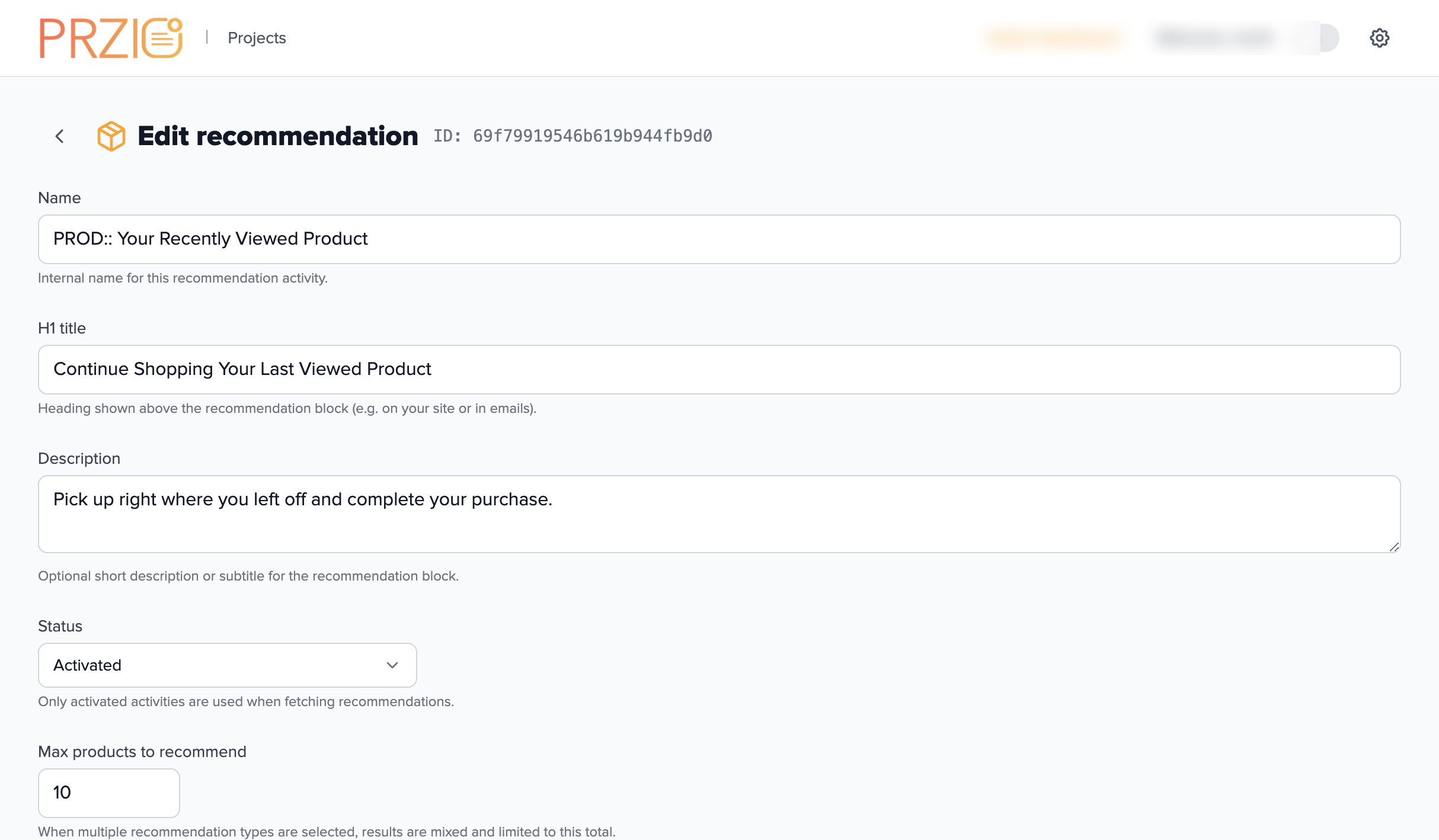This screenshot has width=1439, height=840.
Task: Click the blurred account name in the header
Action: (x=1215, y=38)
